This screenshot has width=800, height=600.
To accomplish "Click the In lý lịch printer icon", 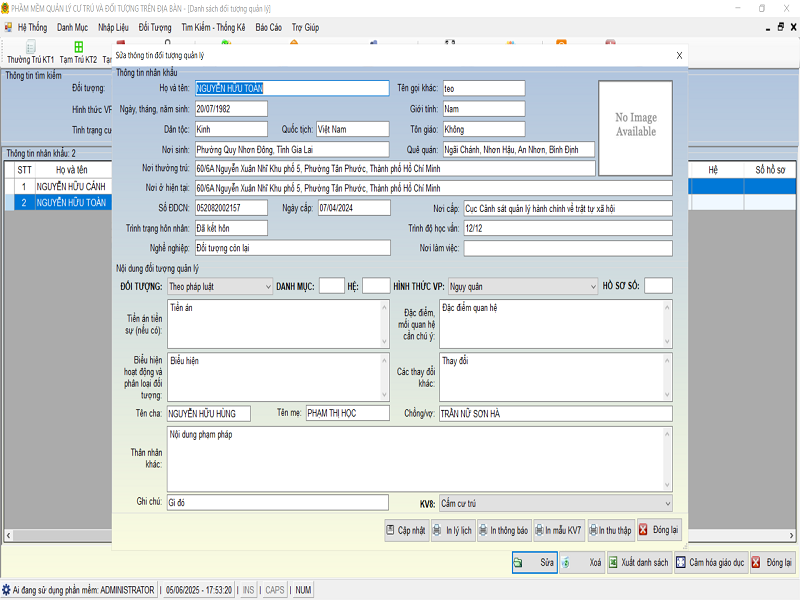I will [438, 530].
